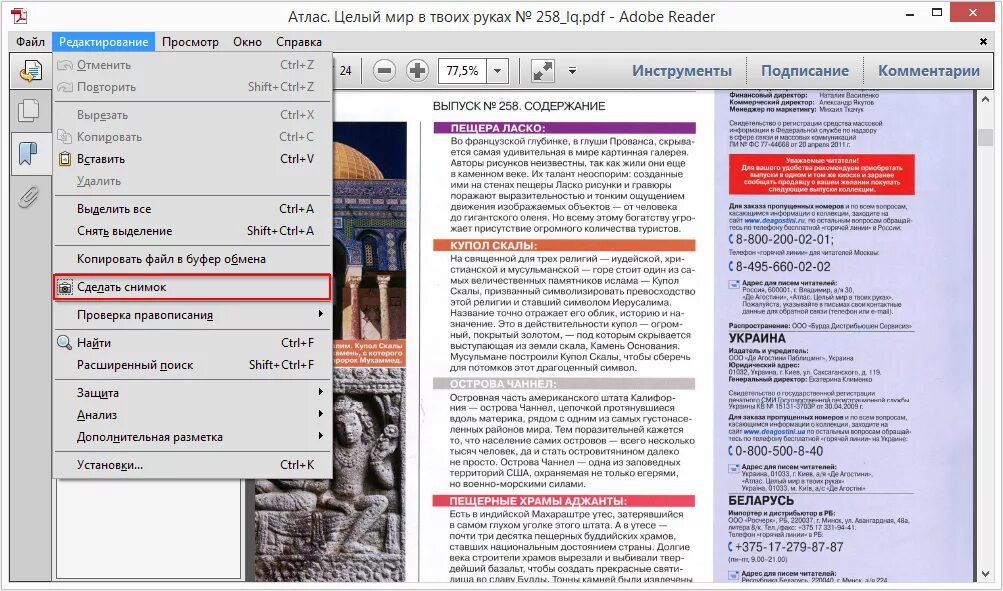
Task: Click phone number 8-800-200-02-01 in document
Action: [784, 240]
